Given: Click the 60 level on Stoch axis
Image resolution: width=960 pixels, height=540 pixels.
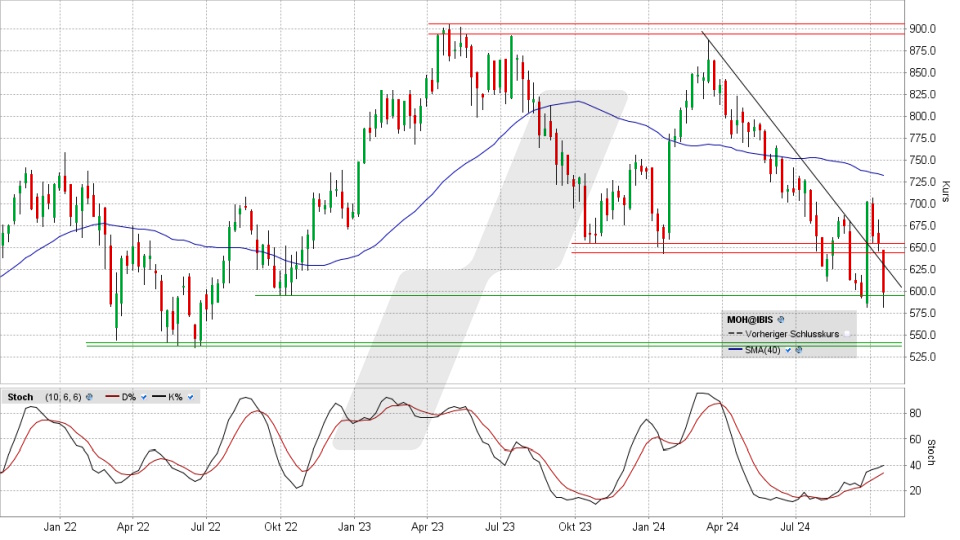Looking at the screenshot, I should 915,440.
